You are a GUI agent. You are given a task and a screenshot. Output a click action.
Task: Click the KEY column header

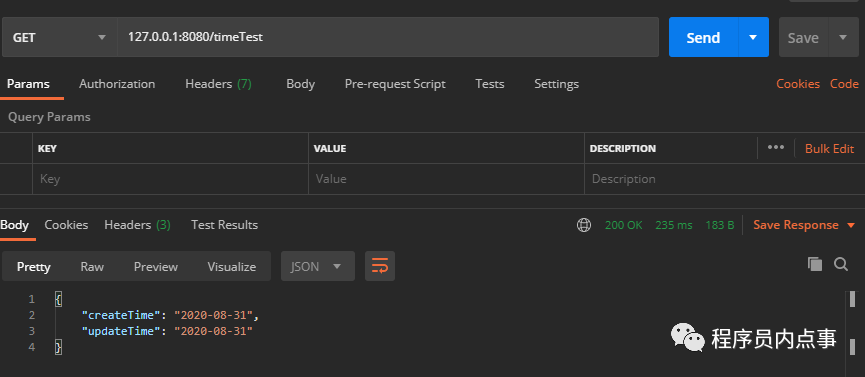[47, 148]
